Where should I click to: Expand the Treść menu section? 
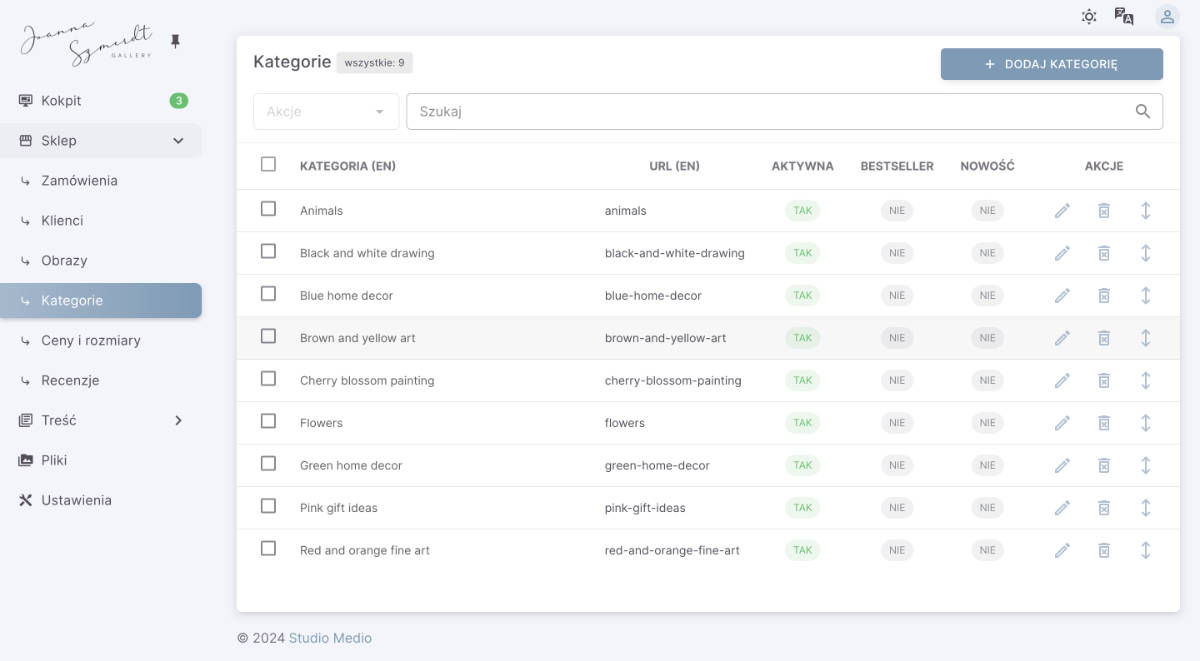[178, 421]
